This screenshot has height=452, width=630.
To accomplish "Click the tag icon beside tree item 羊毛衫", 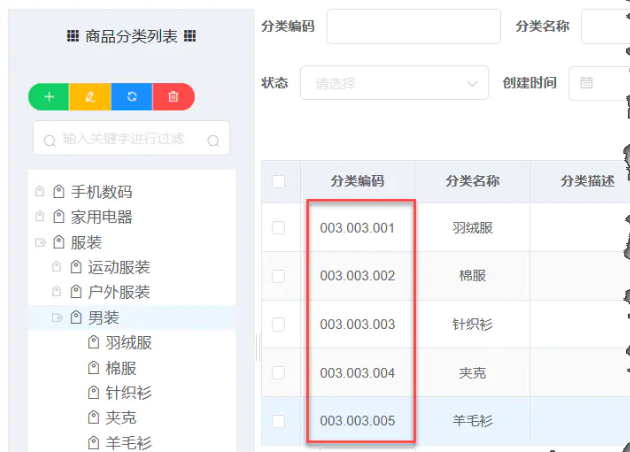I will 93,443.
